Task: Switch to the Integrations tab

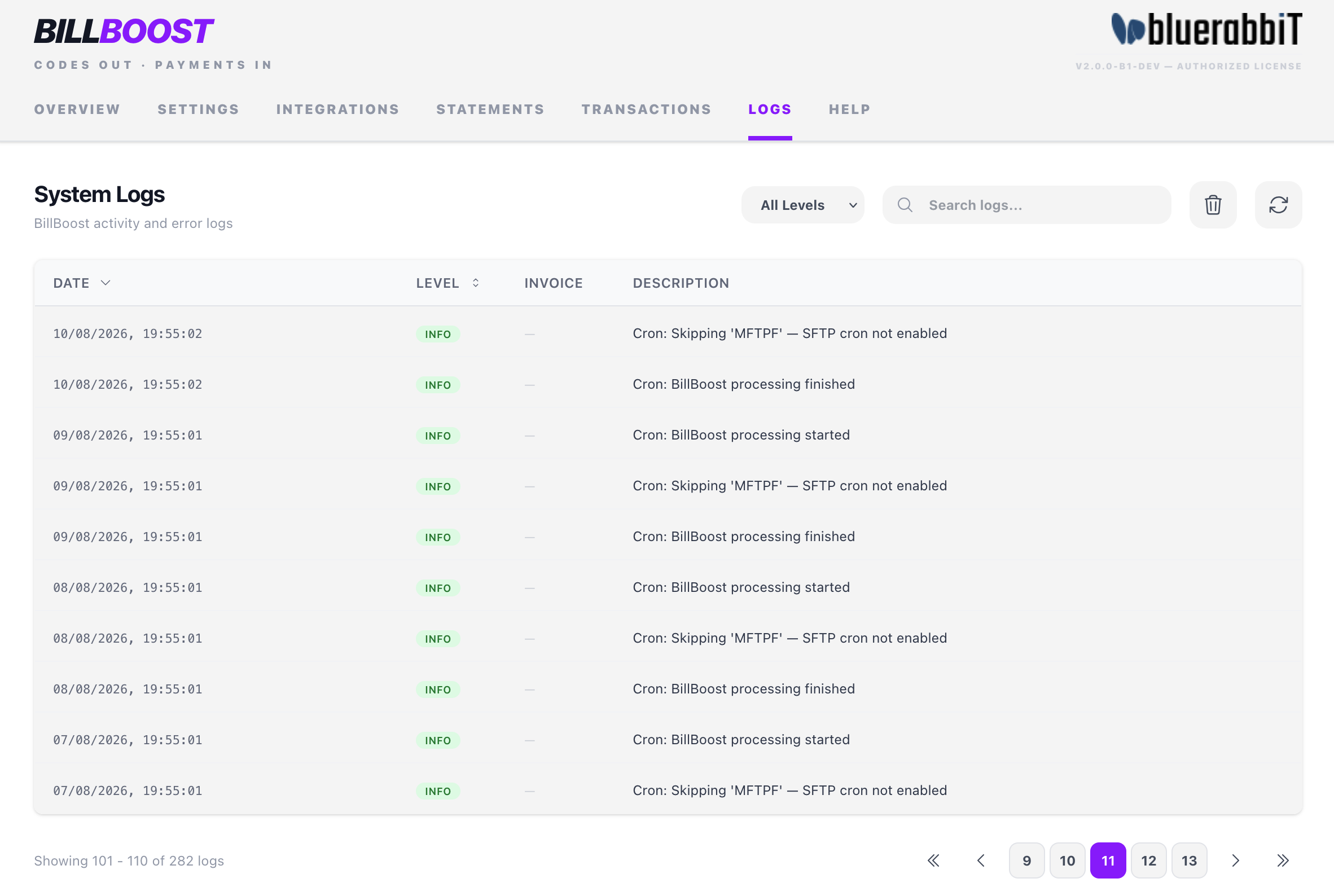Action: coord(338,109)
